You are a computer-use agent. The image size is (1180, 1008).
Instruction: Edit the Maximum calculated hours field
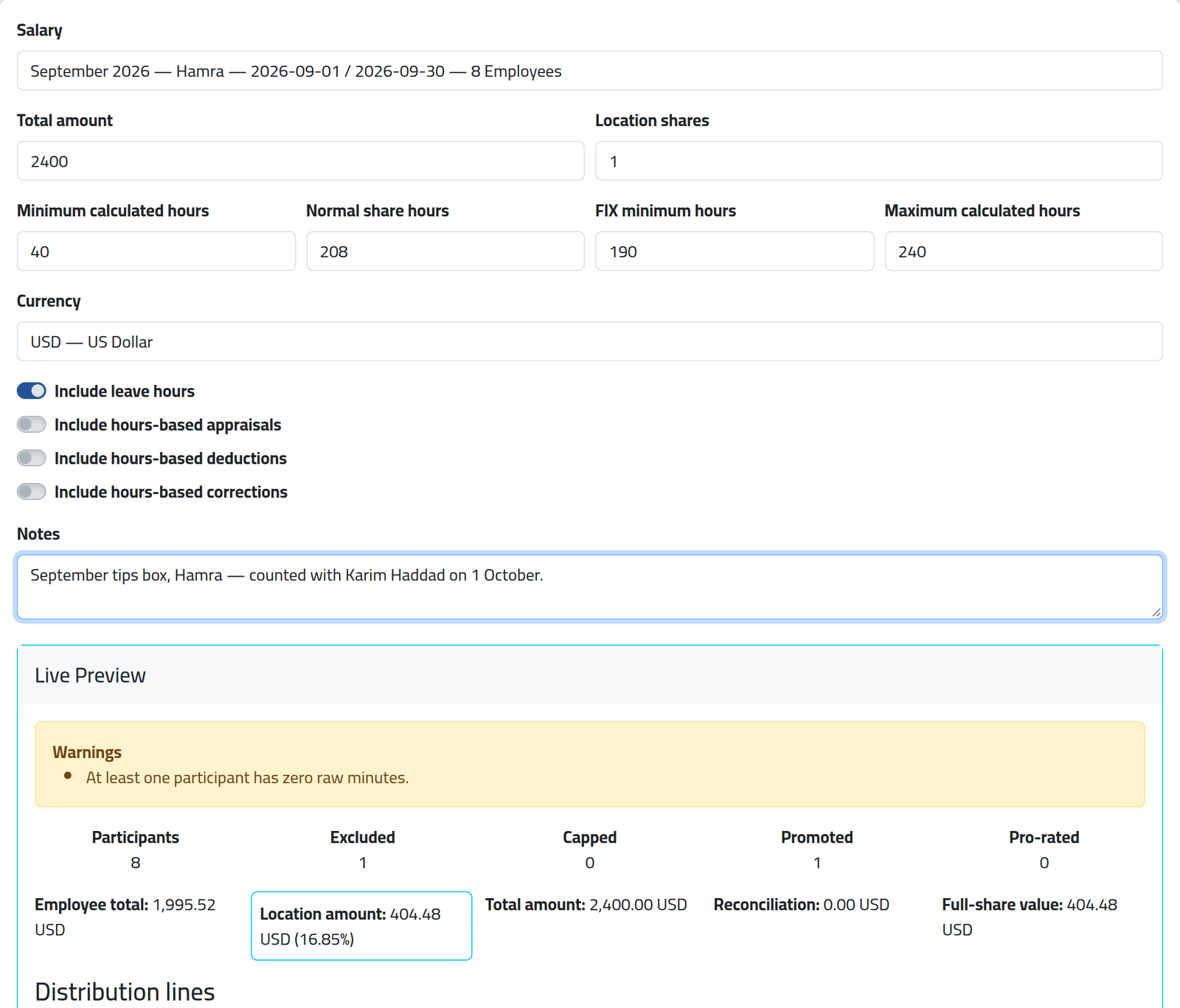[1024, 251]
